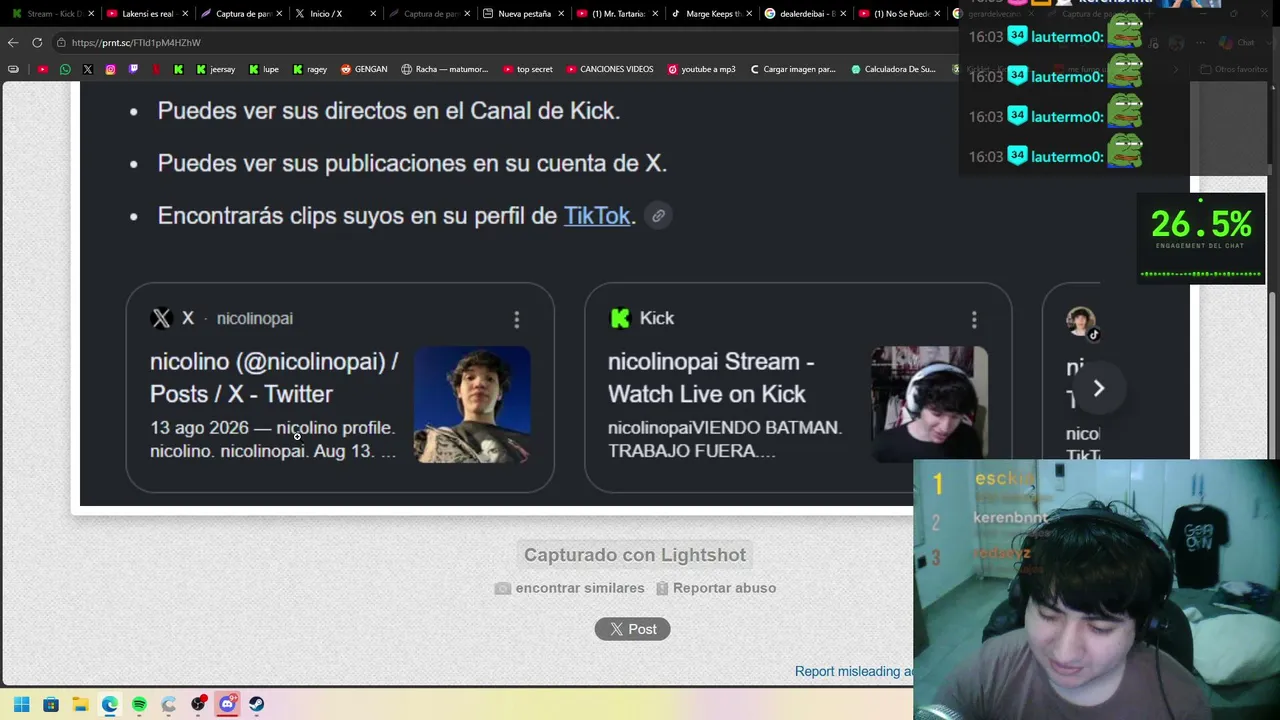Image resolution: width=1280 pixels, height=720 pixels.
Task: Click the 'nicolinopai' X source label
Action: tap(255, 319)
